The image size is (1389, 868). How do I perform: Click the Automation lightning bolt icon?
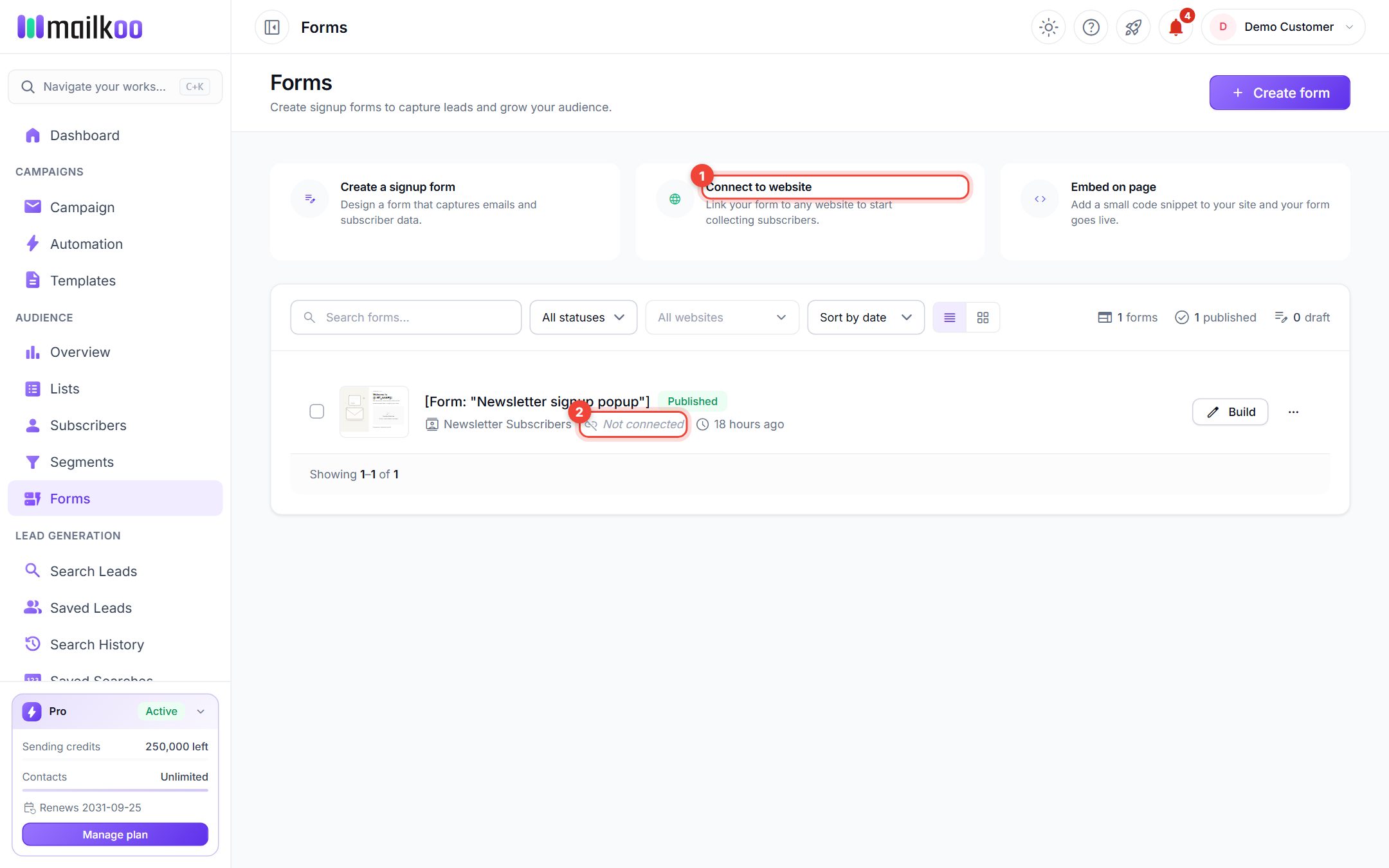[x=32, y=243]
